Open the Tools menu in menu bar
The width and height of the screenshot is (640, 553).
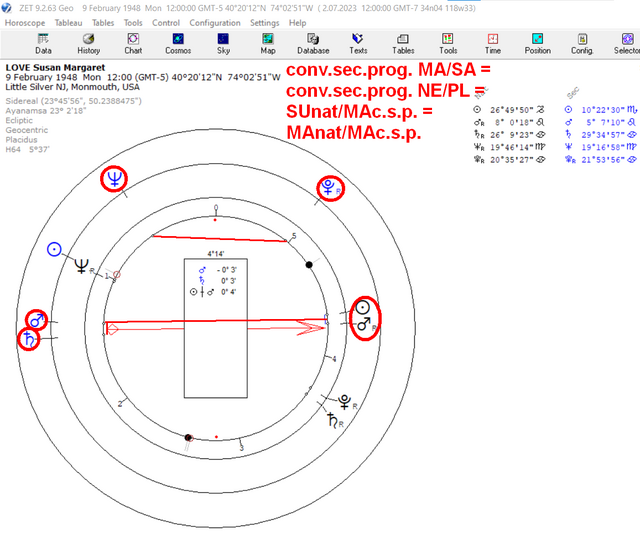tap(133, 23)
